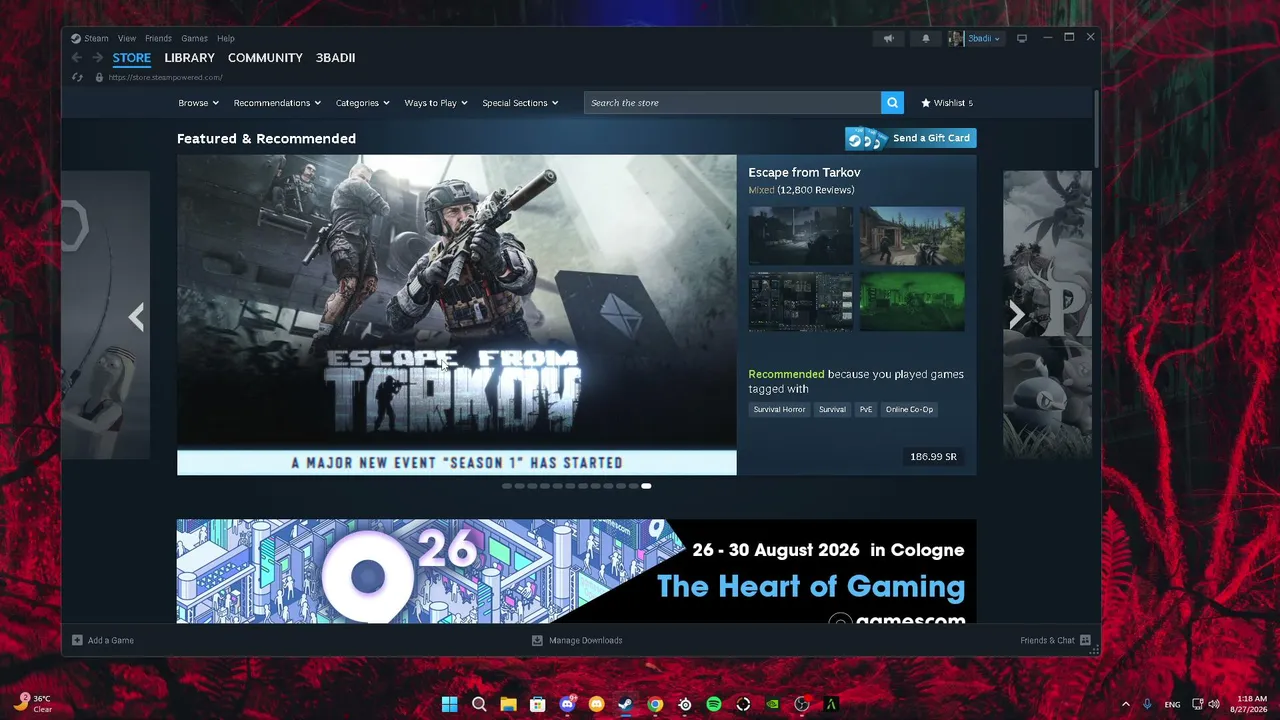Open the Escape from Tarkov title link
This screenshot has width=1280, height=720.
(x=804, y=172)
